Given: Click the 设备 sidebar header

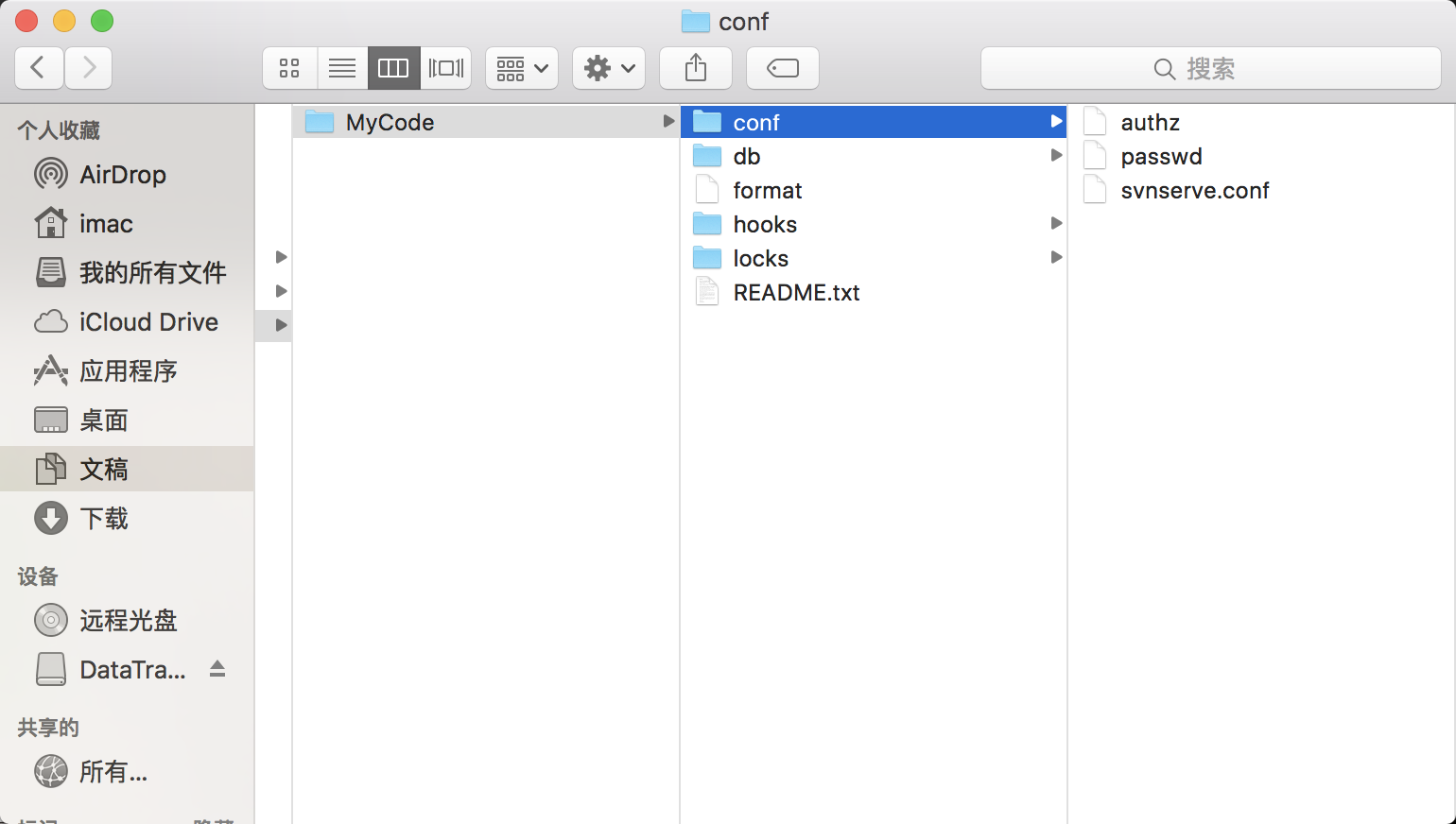Looking at the screenshot, I should coord(38,576).
